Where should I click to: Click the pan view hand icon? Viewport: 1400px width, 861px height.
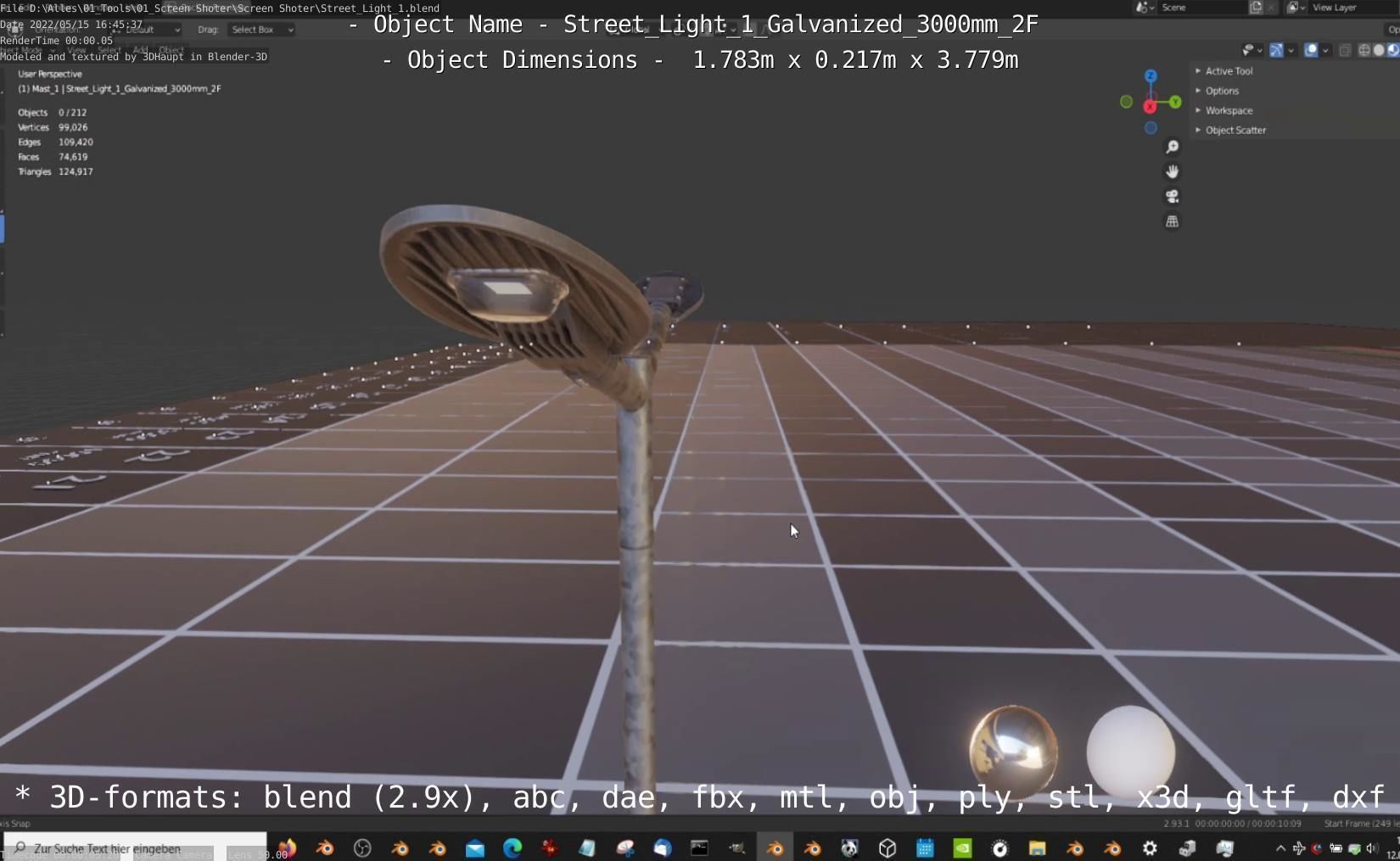pos(1172,172)
